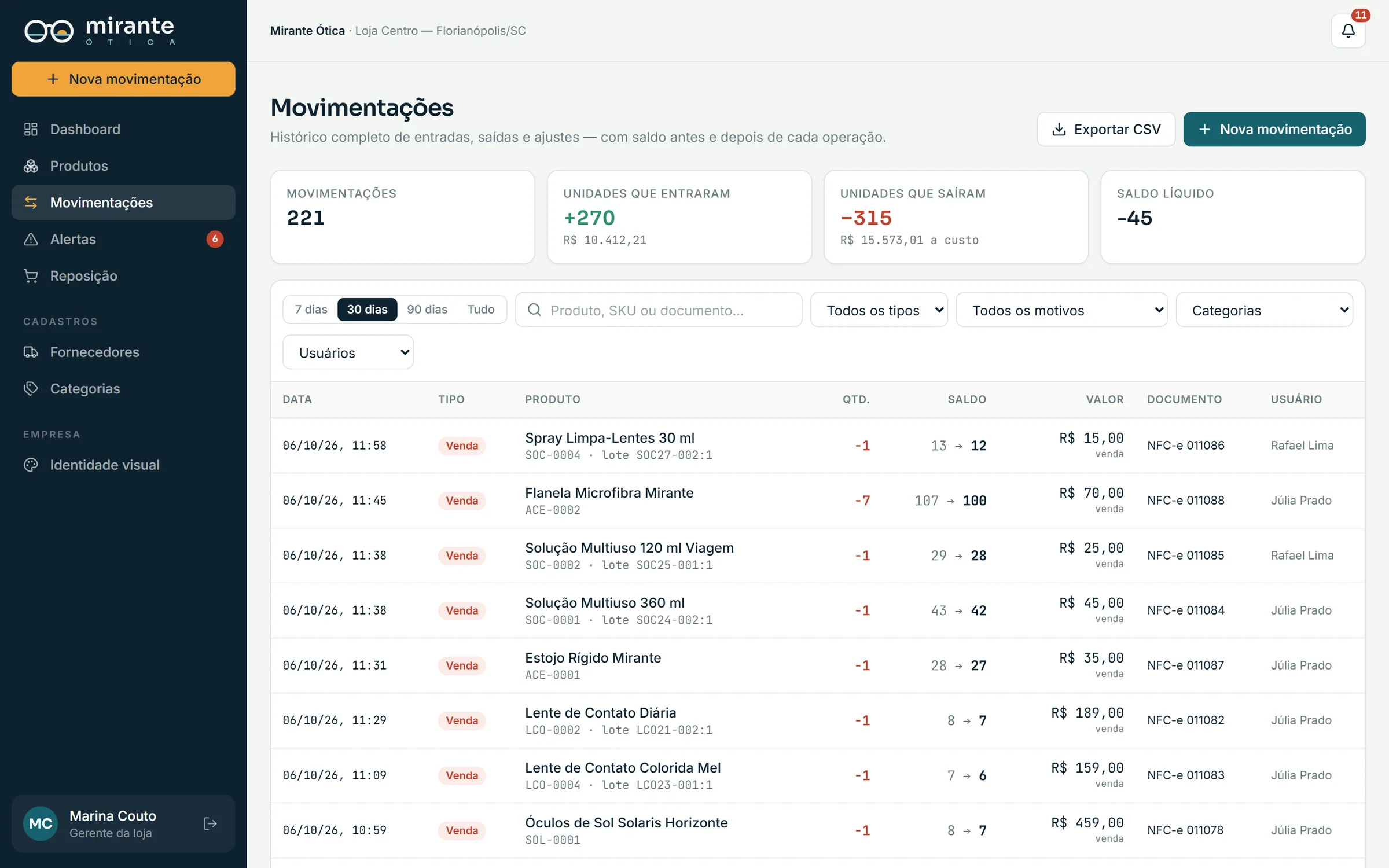Select the 30 dias period filter
1389x868 pixels.
pyautogui.click(x=367, y=310)
